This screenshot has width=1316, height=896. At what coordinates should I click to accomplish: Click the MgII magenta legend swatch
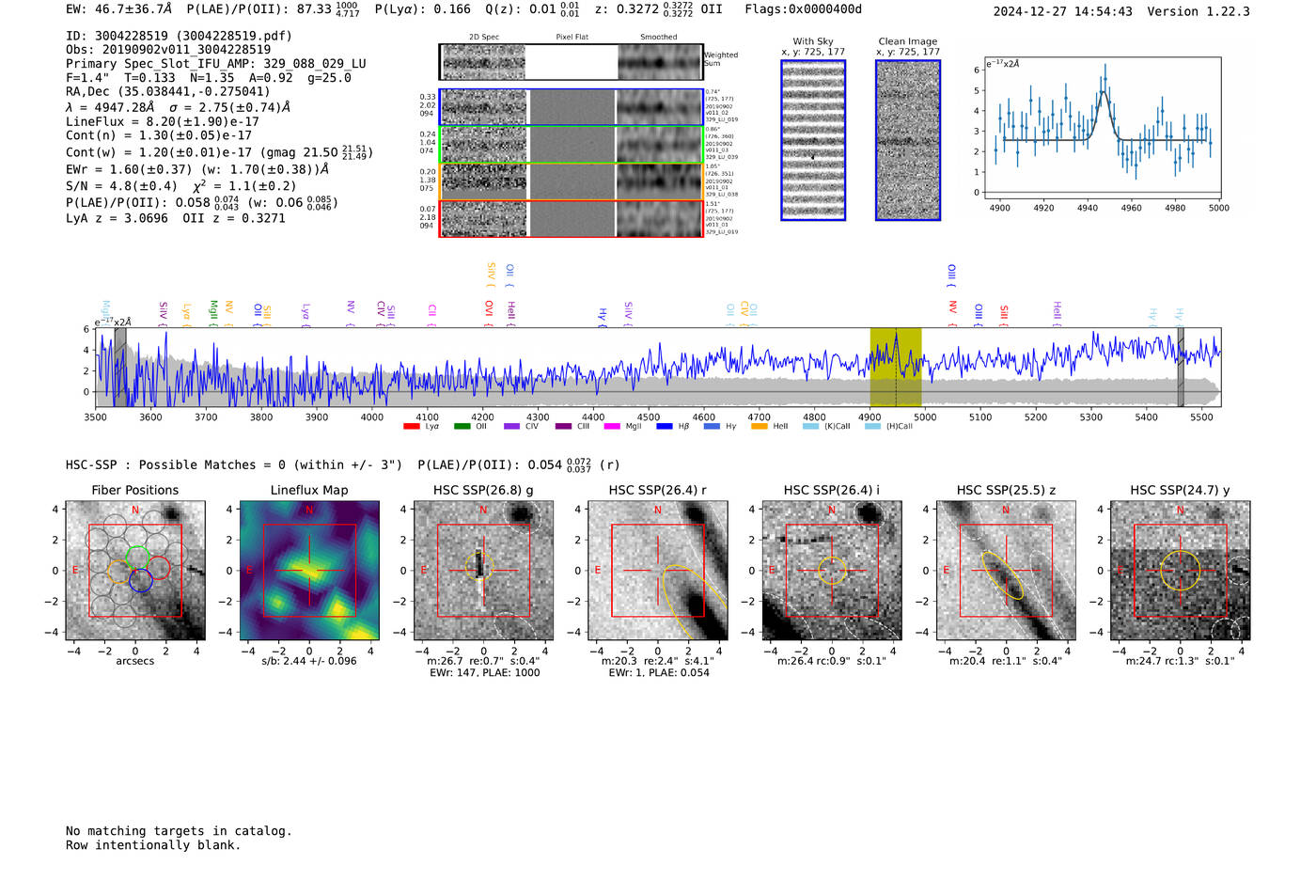612,427
